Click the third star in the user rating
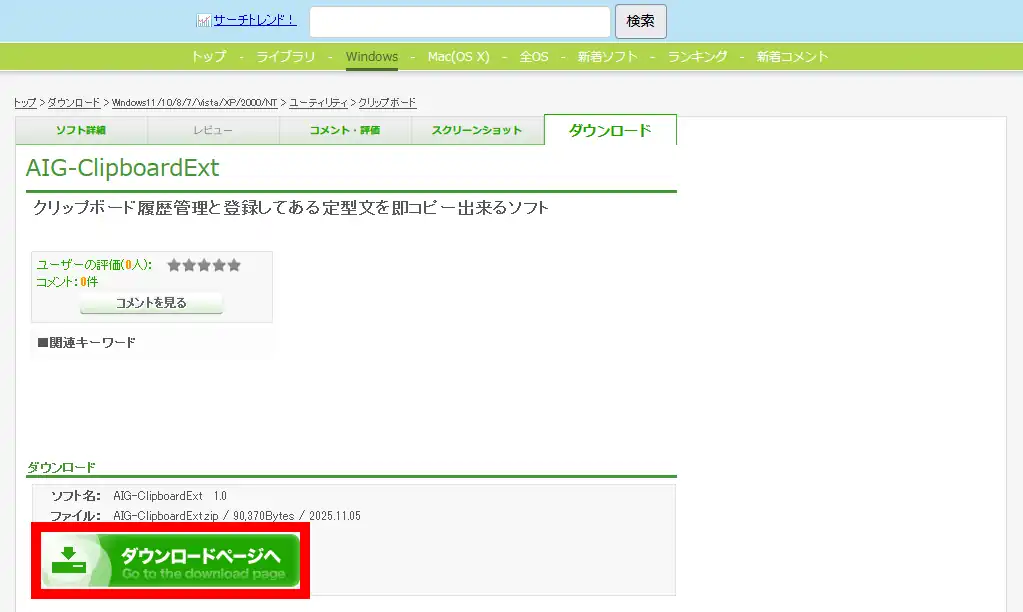Screen dimensions: 1023x612 [204, 265]
